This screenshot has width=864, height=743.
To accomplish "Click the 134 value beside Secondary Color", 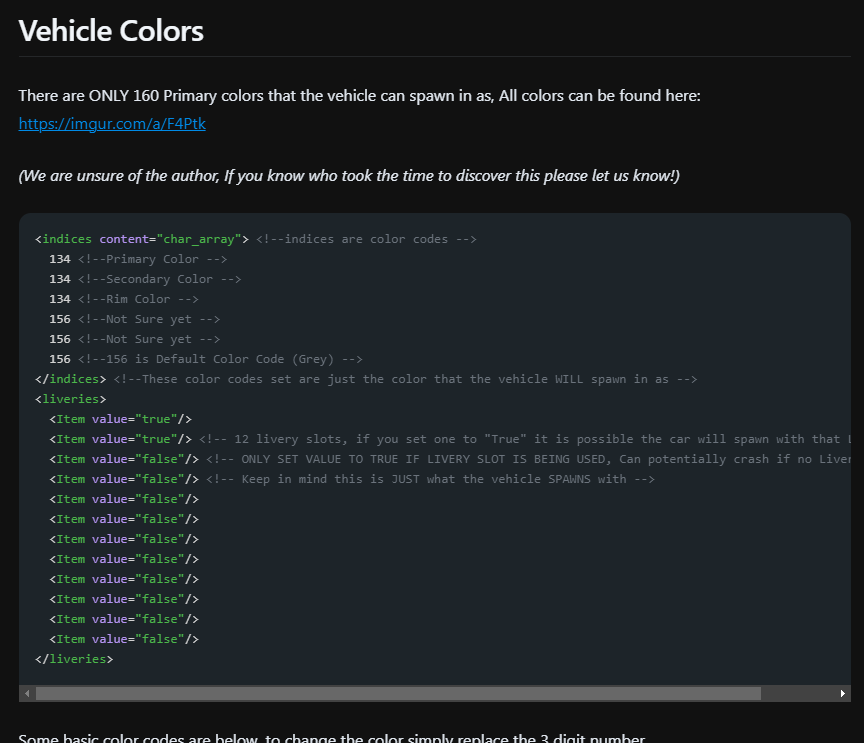I will pyautogui.click(x=60, y=279).
